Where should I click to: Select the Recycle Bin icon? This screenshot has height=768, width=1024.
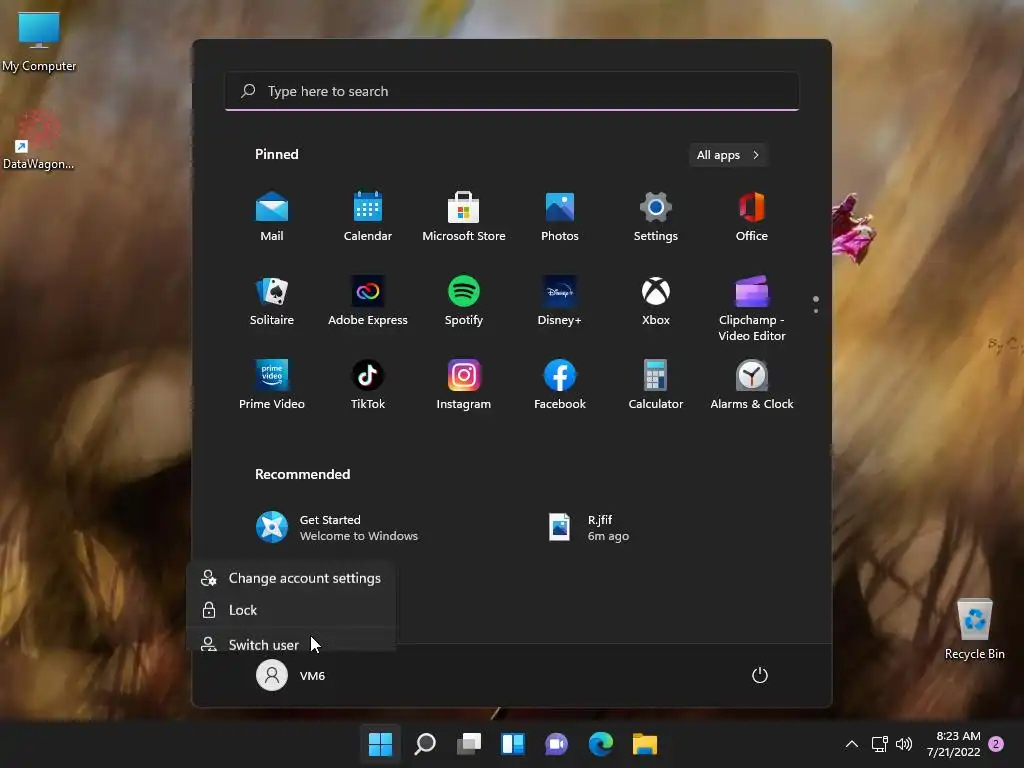[974, 630]
